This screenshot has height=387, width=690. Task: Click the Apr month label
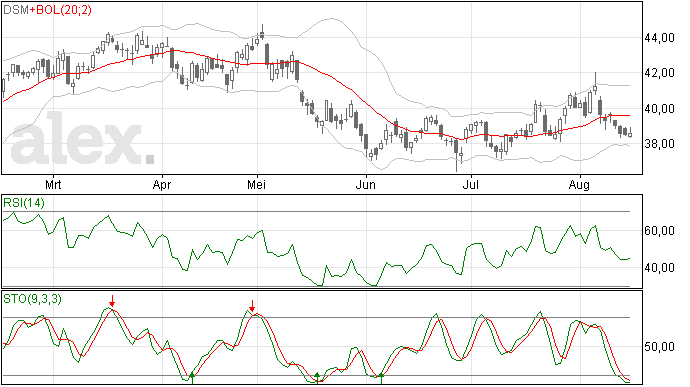pos(162,184)
